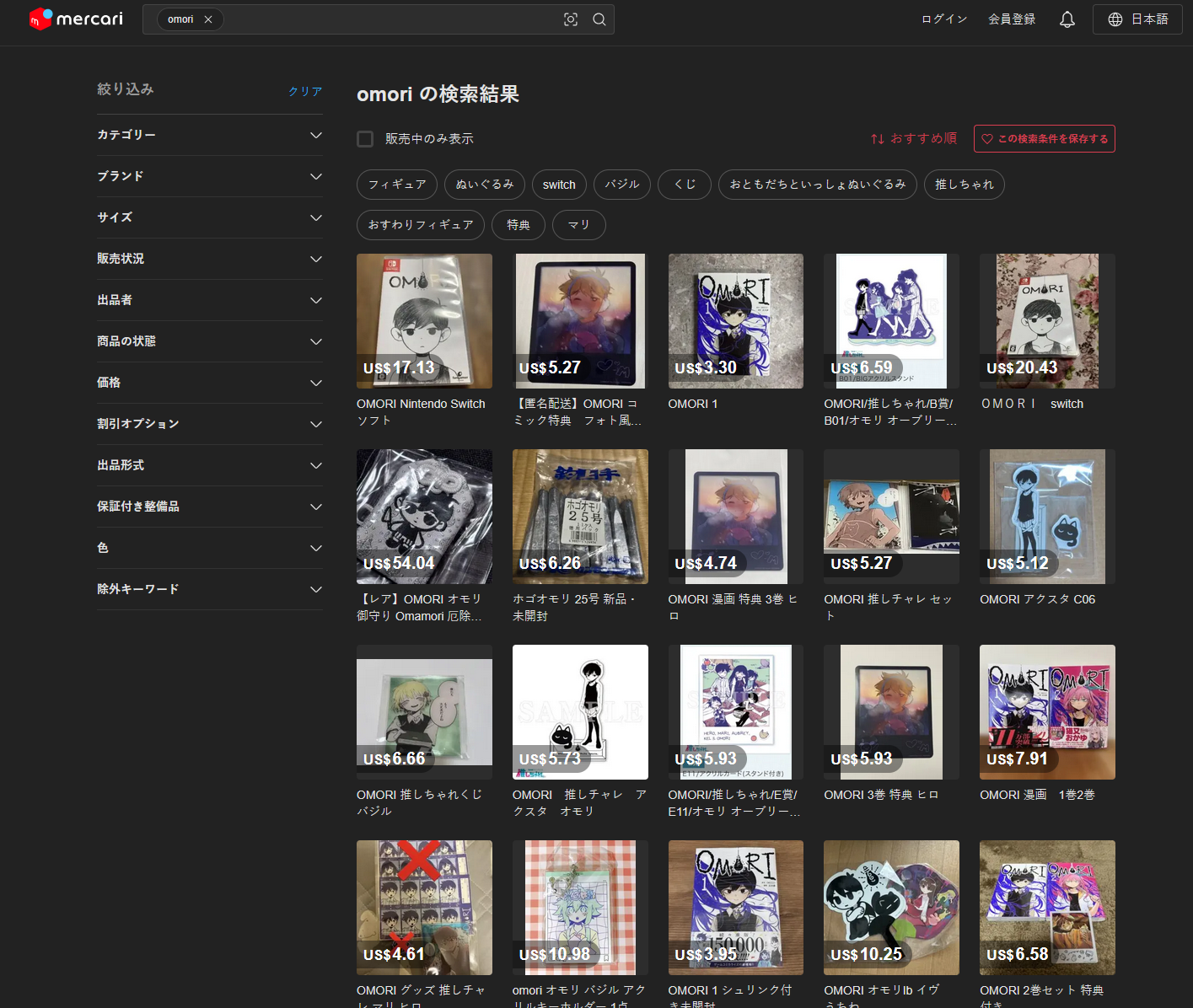
Task: Select the くじ keyword chip
Action: point(685,185)
